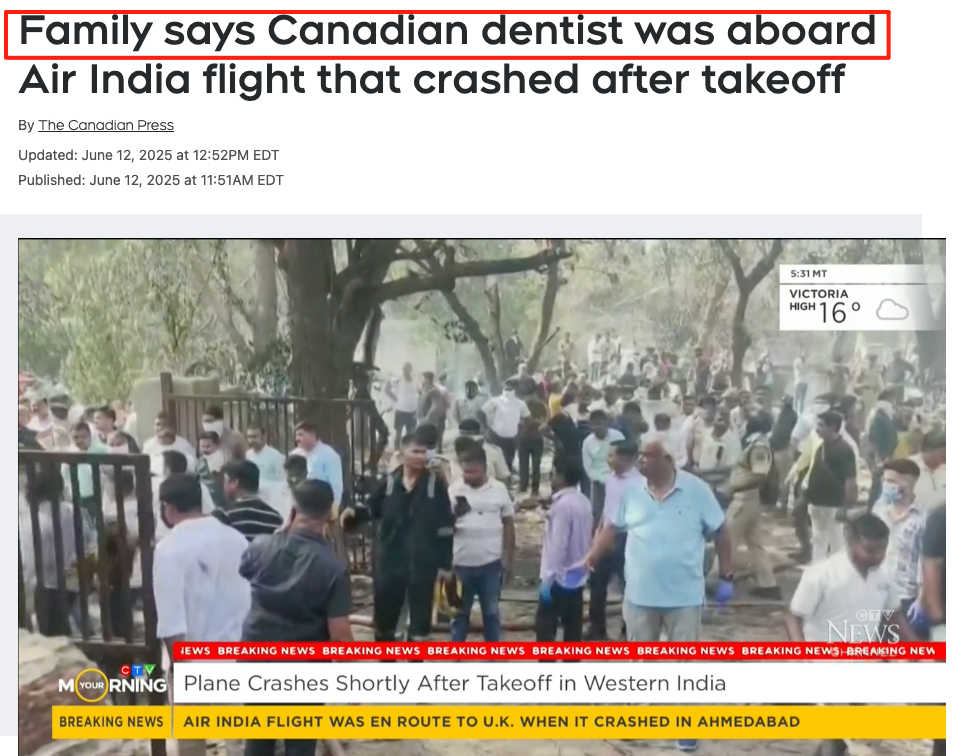Click the yellow BREAKING NEWS label
The image size is (972, 756).
pos(111,722)
